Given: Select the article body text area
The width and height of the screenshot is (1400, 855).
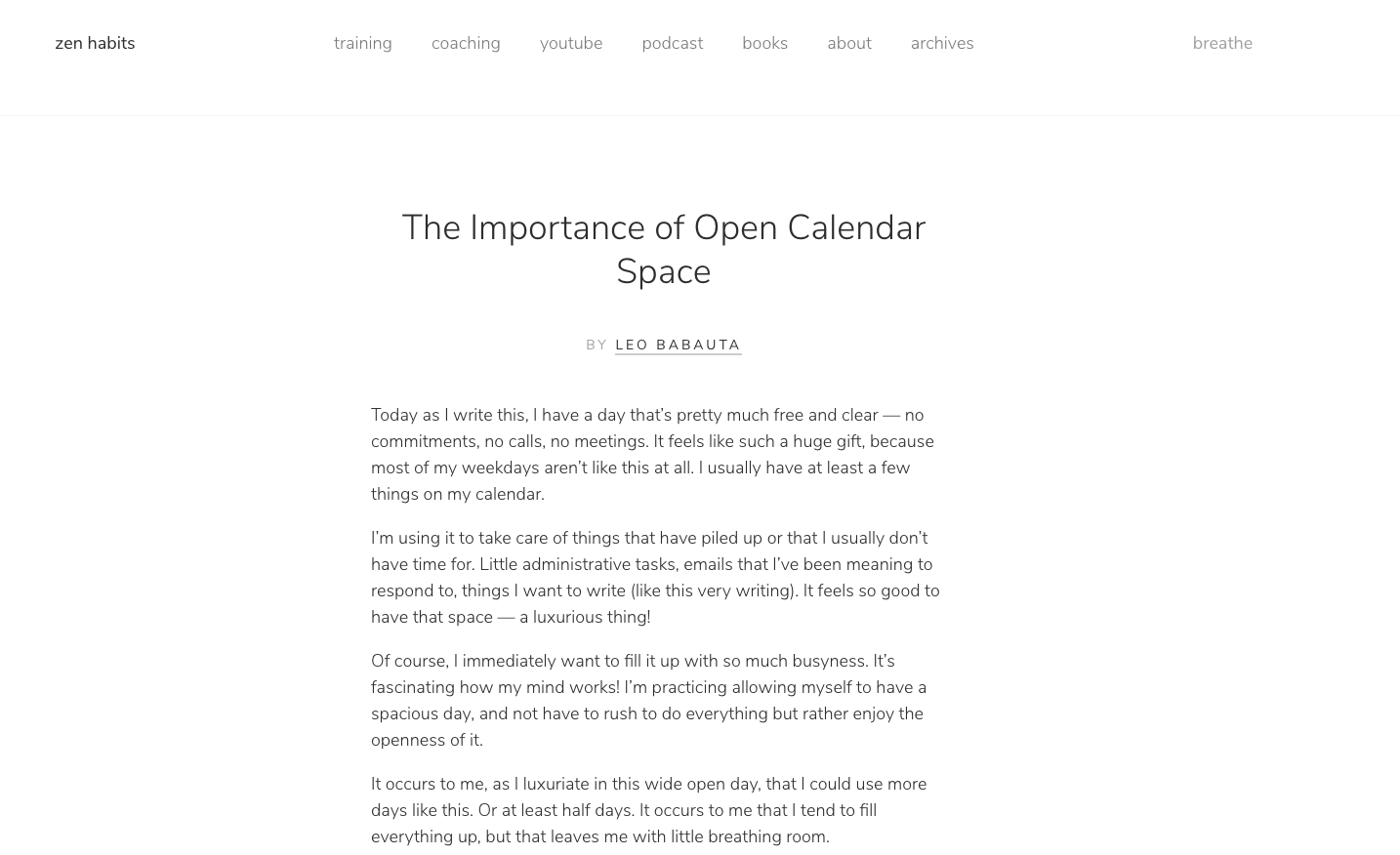Looking at the screenshot, I should coord(656,625).
